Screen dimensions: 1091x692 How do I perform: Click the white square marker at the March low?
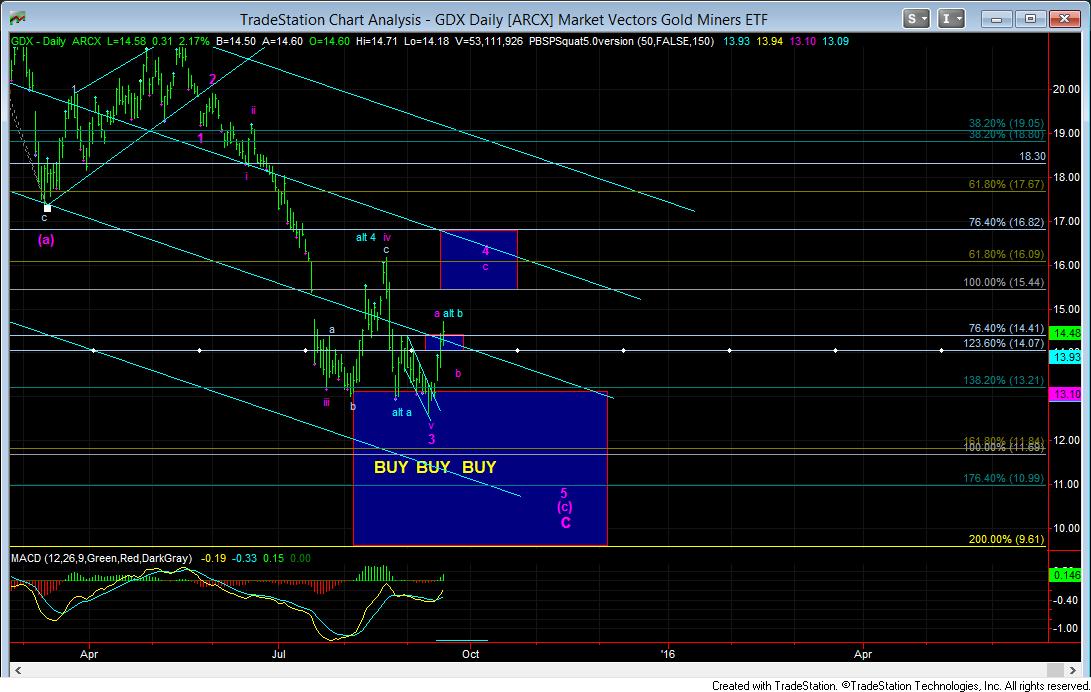tap(47, 207)
